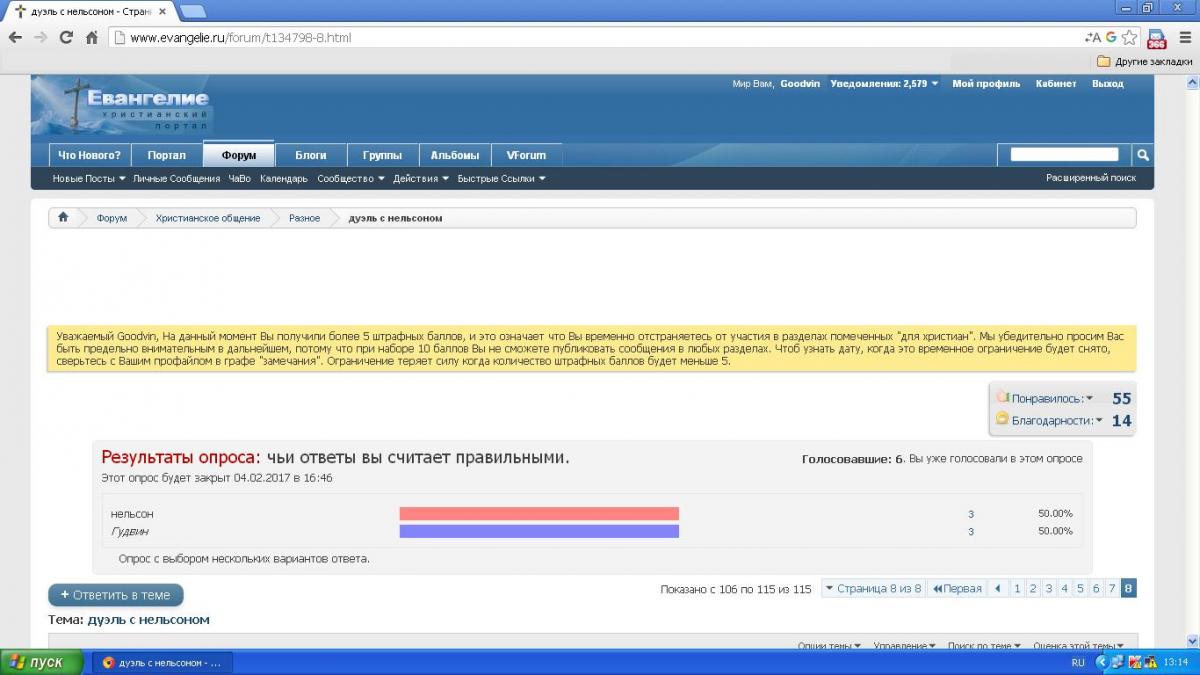Viewport: 1200px width, 675px height.
Task: Click the search magnifier icon button
Action: pos(1142,155)
